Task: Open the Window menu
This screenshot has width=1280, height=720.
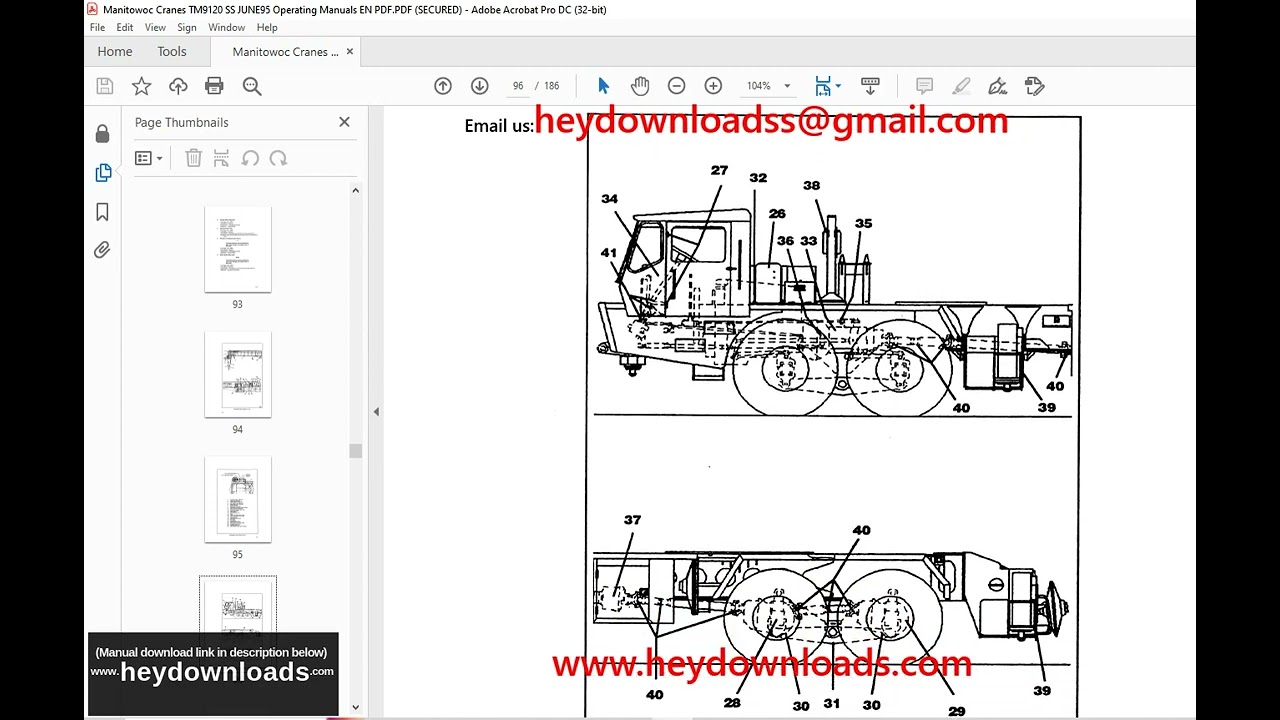Action: pos(227,28)
